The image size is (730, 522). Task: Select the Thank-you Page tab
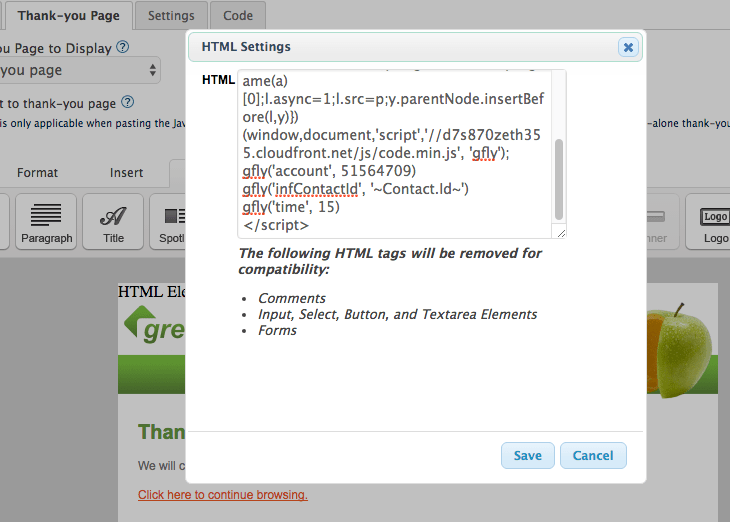point(68,15)
